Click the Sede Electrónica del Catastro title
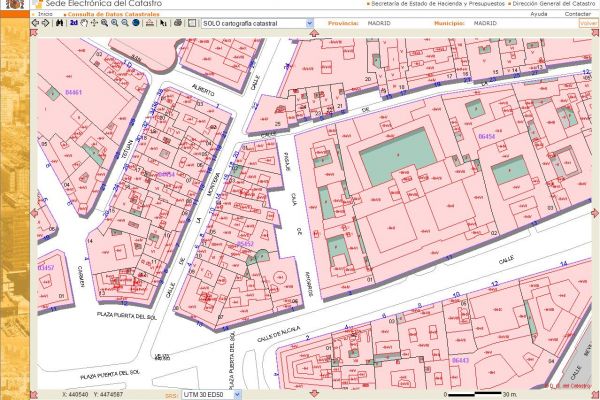 pos(104,4)
